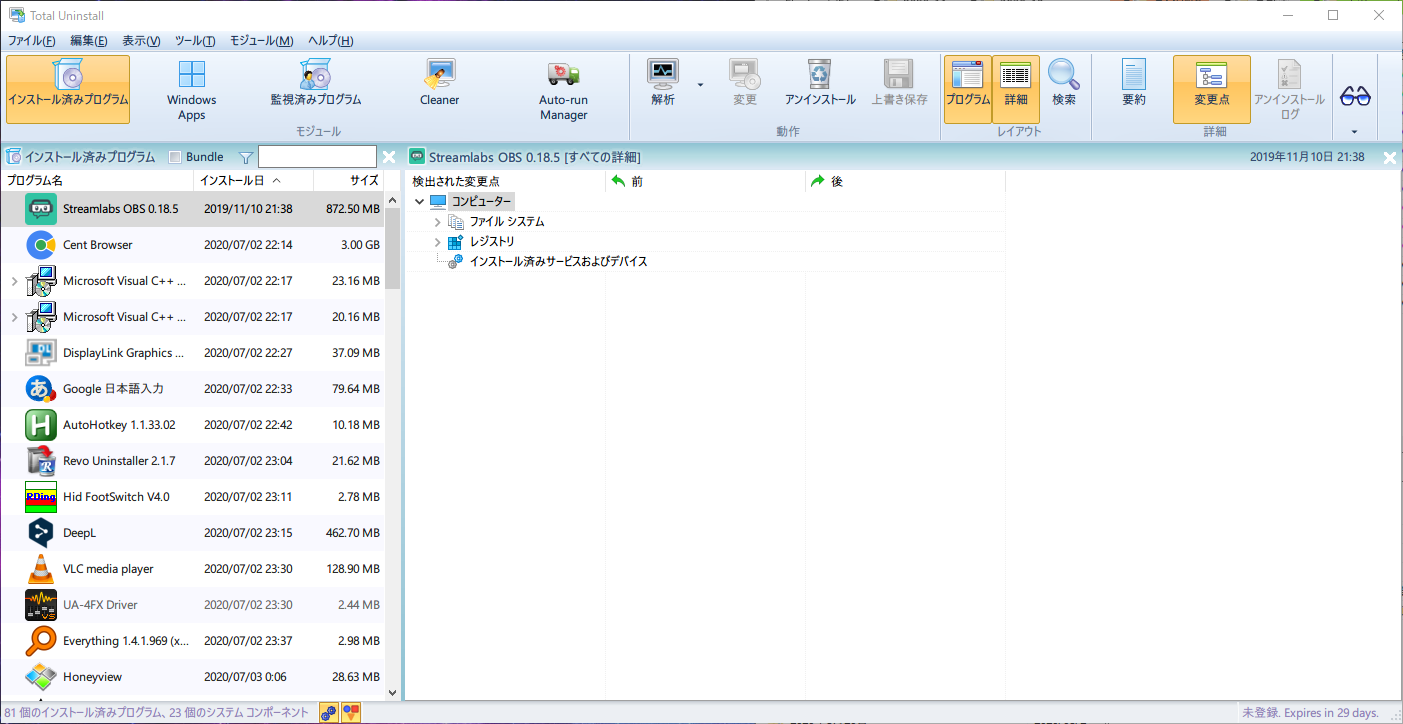Focus the program filter text field
The image size is (1403, 724).
[317, 157]
